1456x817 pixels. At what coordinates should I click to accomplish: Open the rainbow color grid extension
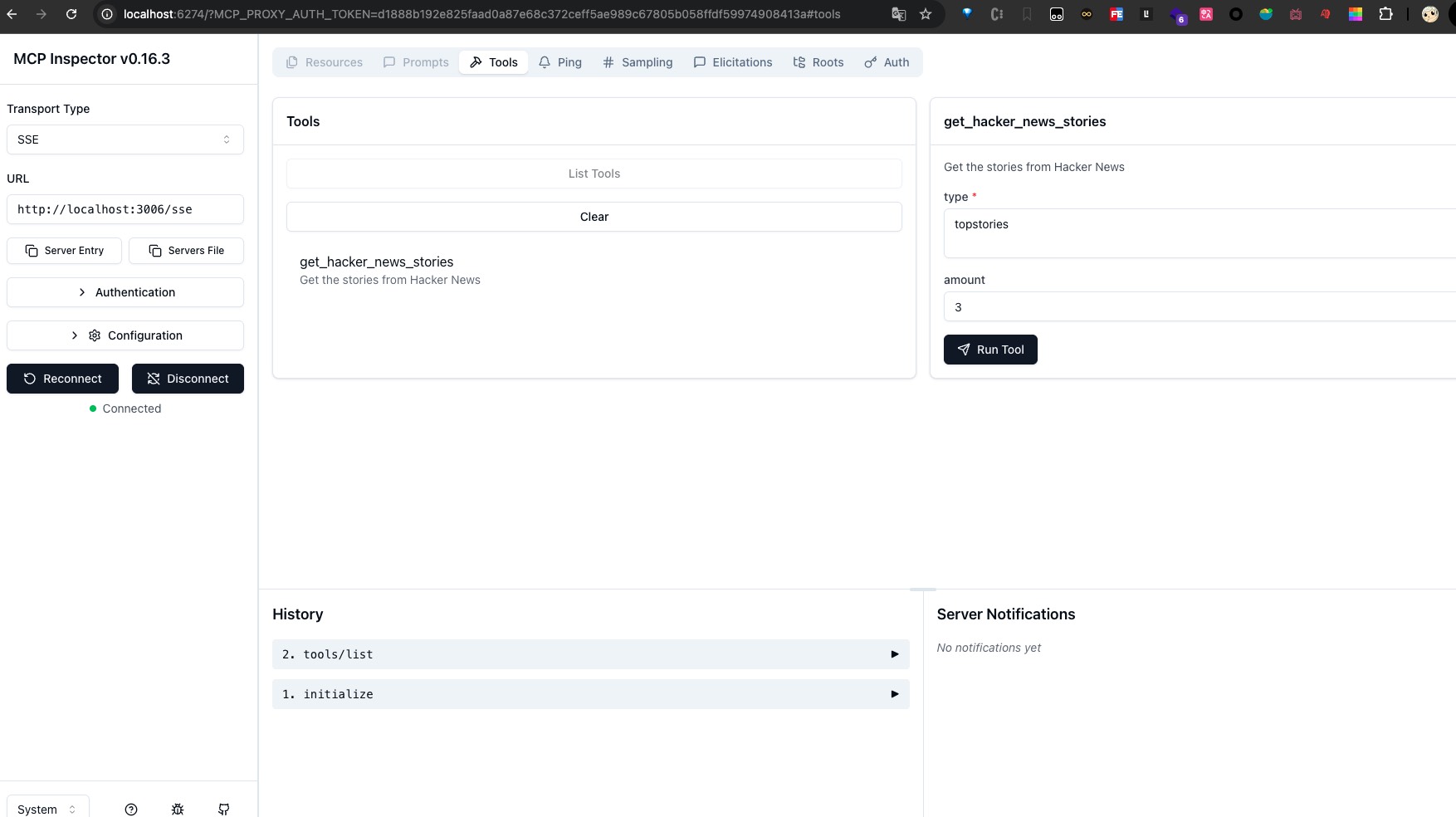[x=1356, y=14]
